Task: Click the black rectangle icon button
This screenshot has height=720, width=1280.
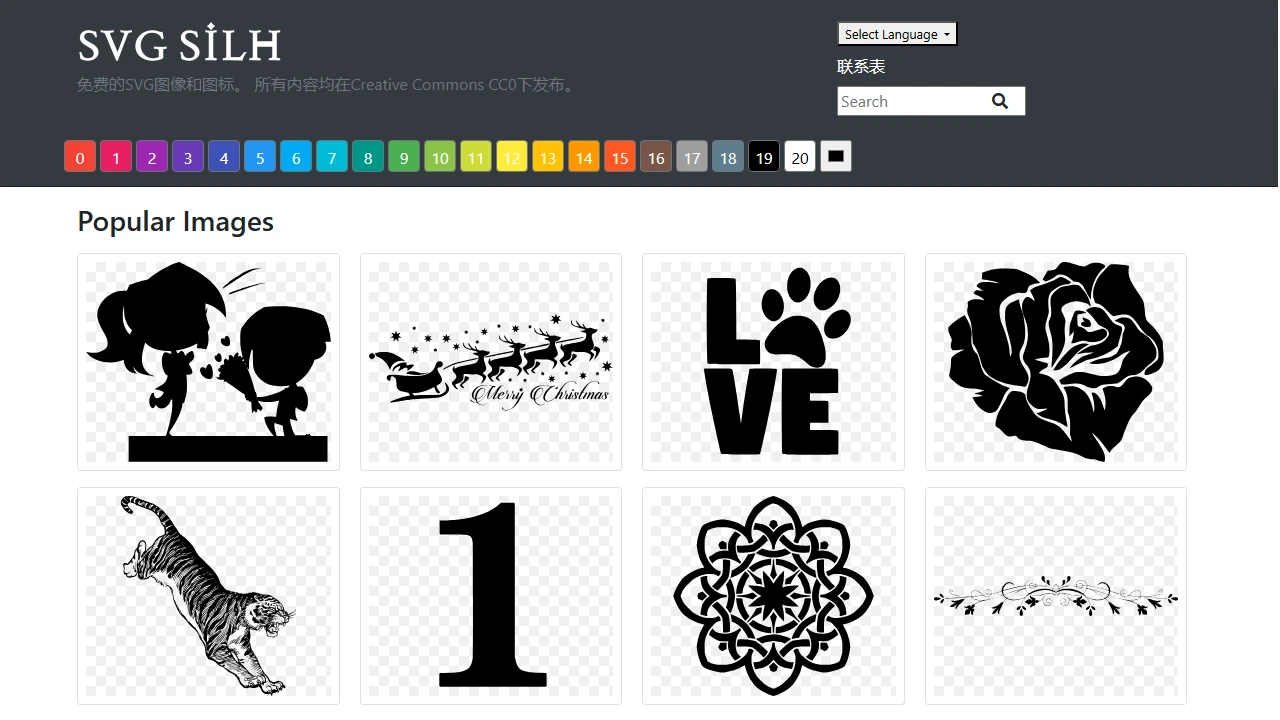Action: click(836, 156)
